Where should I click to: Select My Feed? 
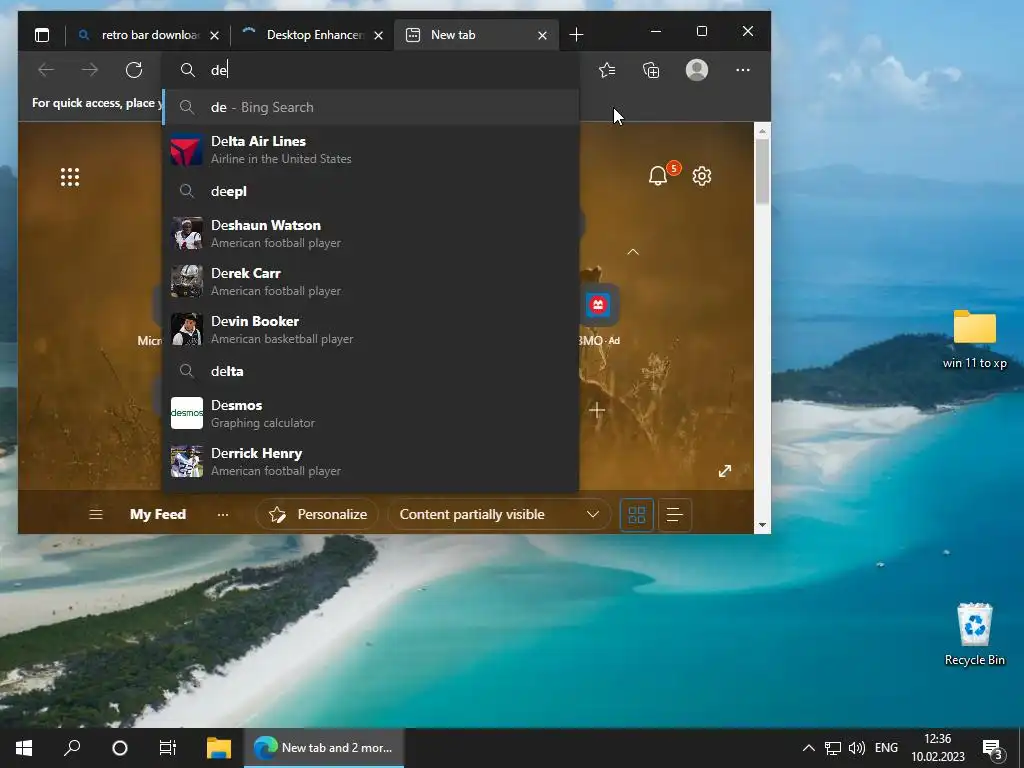[157, 515]
